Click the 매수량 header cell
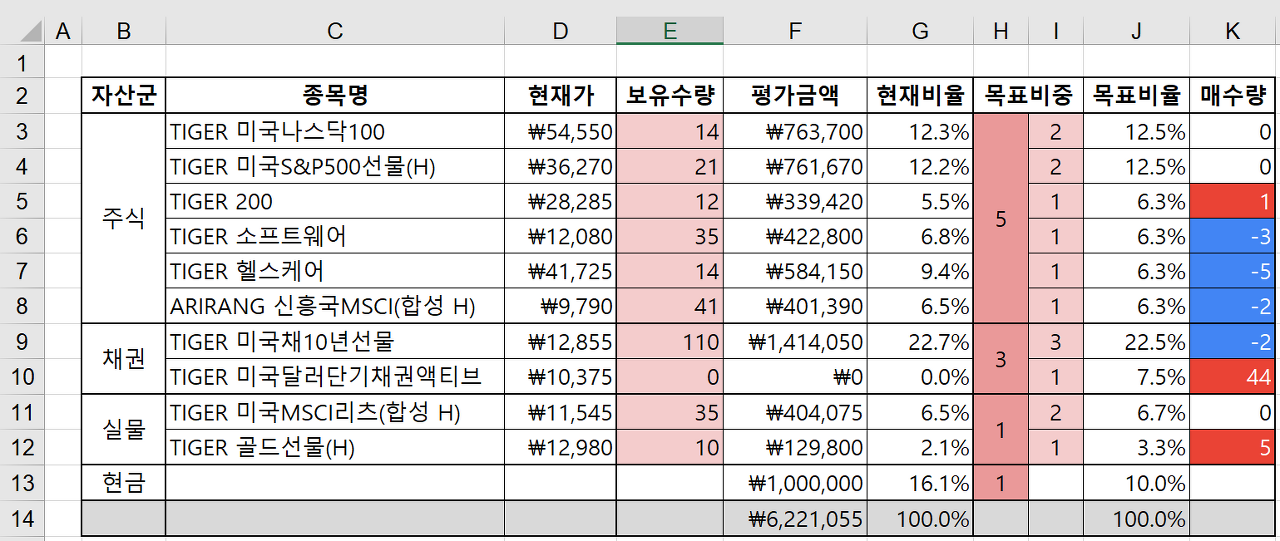 pos(1233,96)
